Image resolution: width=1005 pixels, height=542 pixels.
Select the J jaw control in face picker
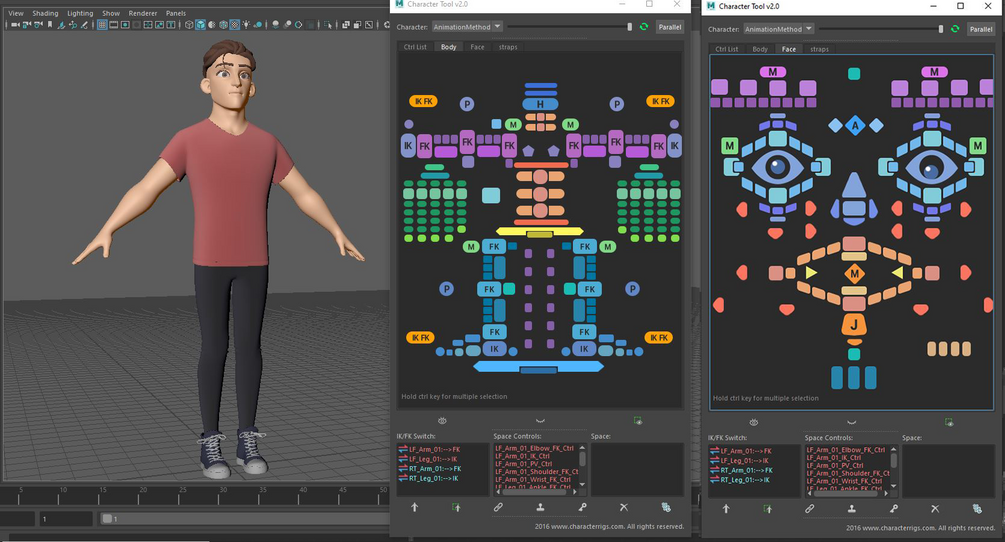(854, 325)
